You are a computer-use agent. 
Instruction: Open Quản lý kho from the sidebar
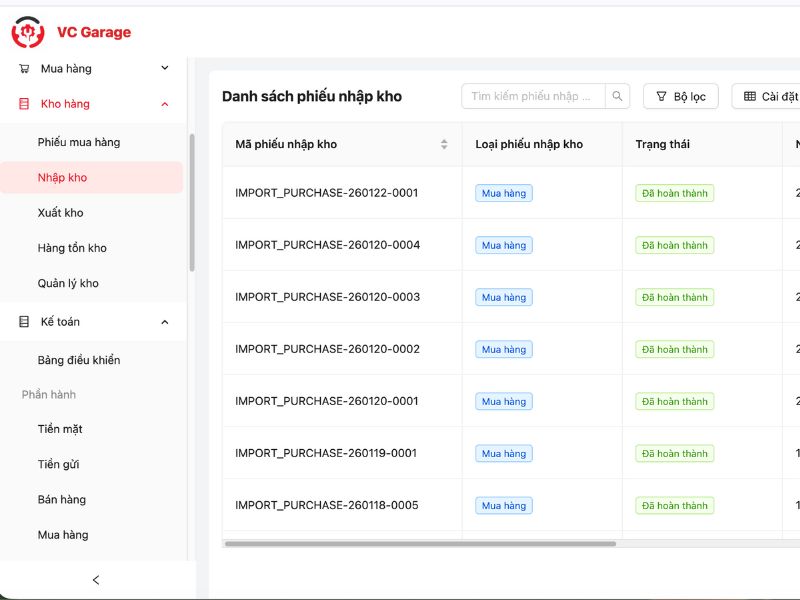tap(68, 283)
